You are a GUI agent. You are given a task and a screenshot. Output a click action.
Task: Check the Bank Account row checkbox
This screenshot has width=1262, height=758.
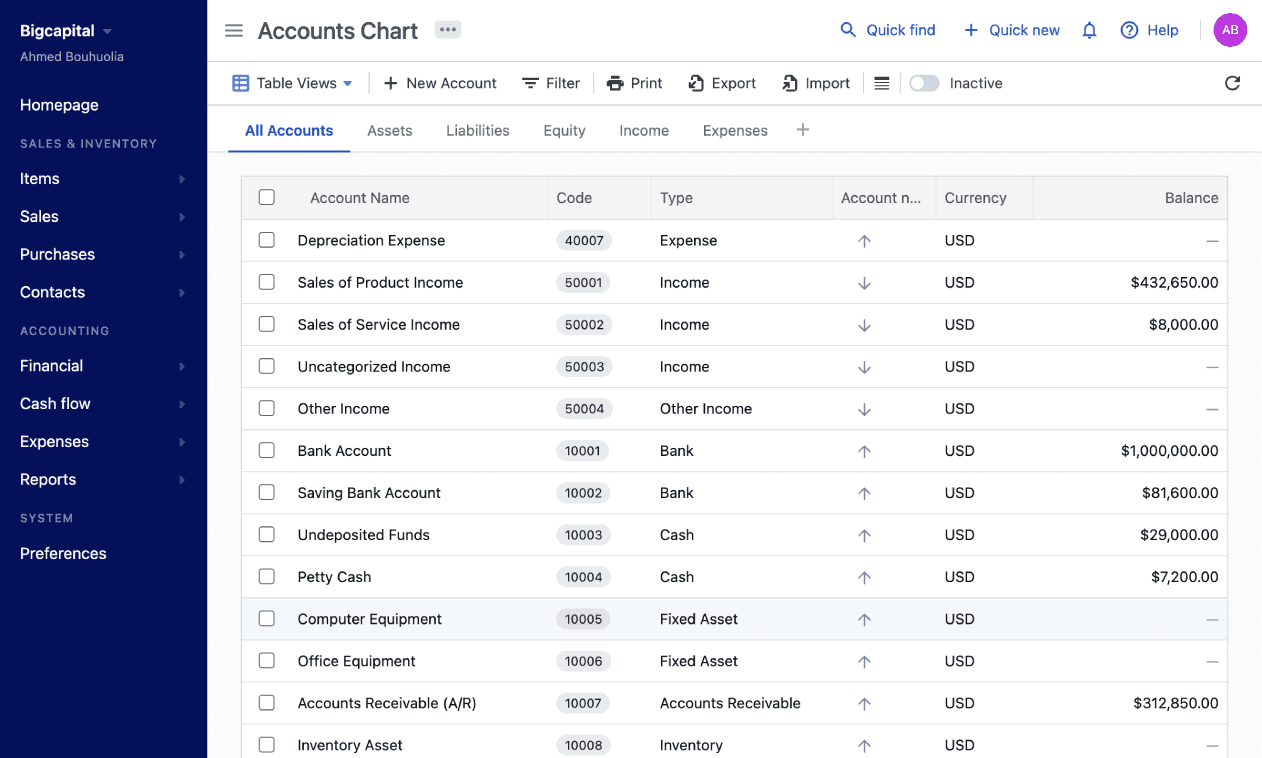click(x=267, y=451)
